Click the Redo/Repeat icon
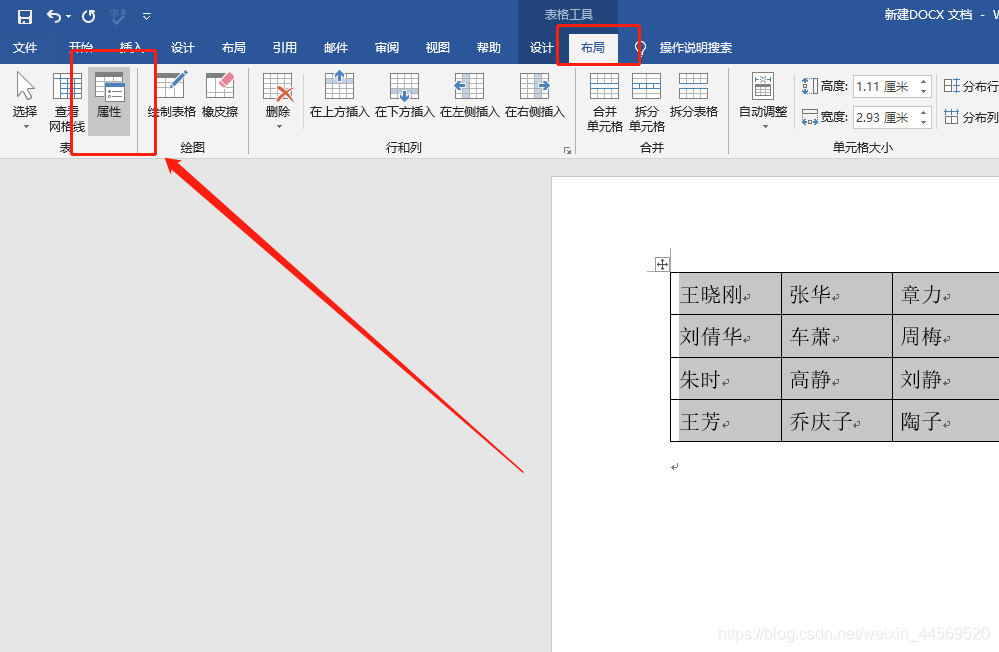Image resolution: width=999 pixels, height=652 pixels. click(x=89, y=17)
